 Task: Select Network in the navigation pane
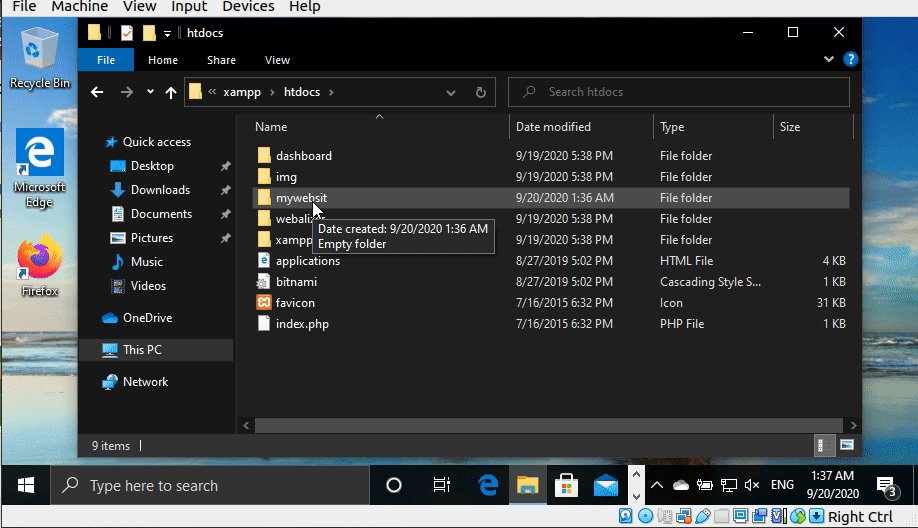pos(145,382)
